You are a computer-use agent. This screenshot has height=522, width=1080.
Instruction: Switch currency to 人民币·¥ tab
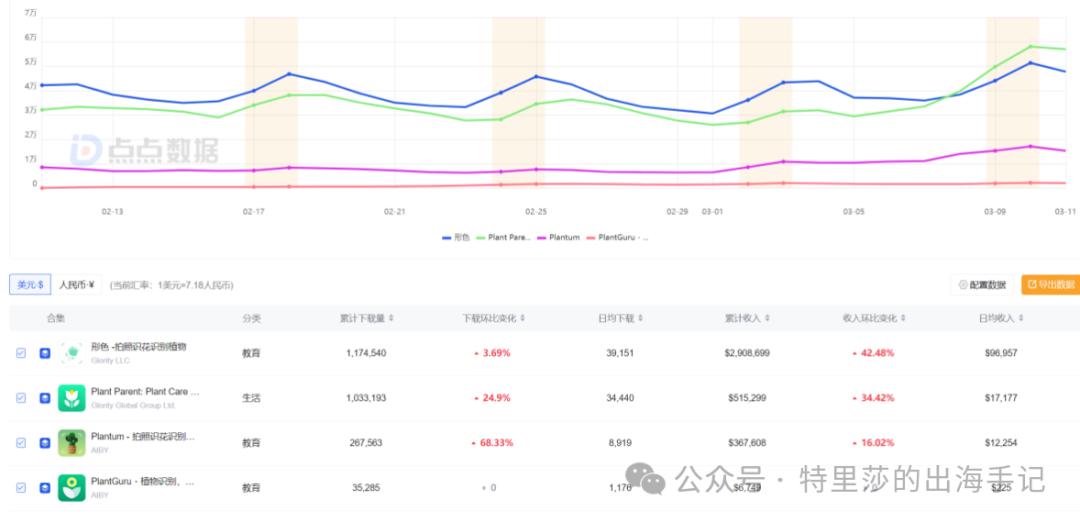[76, 284]
